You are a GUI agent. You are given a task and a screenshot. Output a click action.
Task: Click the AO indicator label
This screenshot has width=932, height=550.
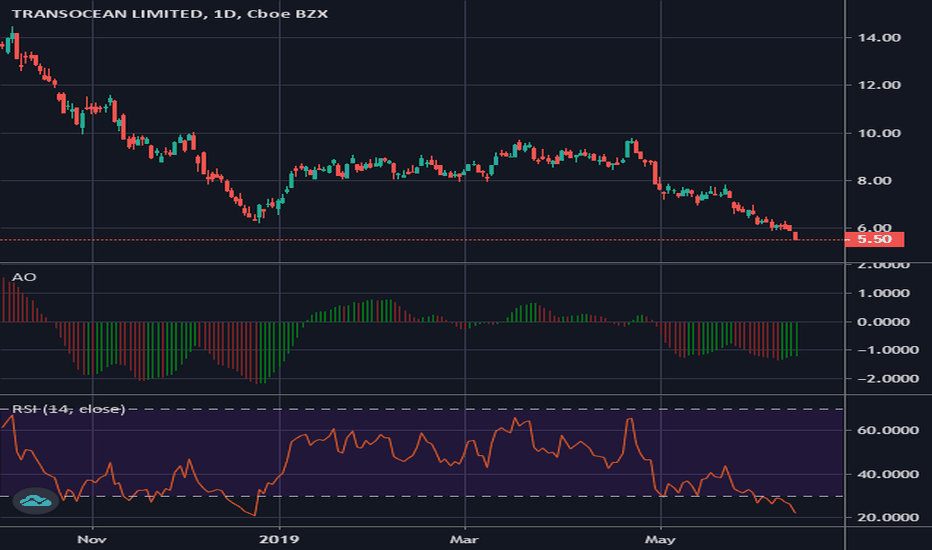tap(24, 277)
